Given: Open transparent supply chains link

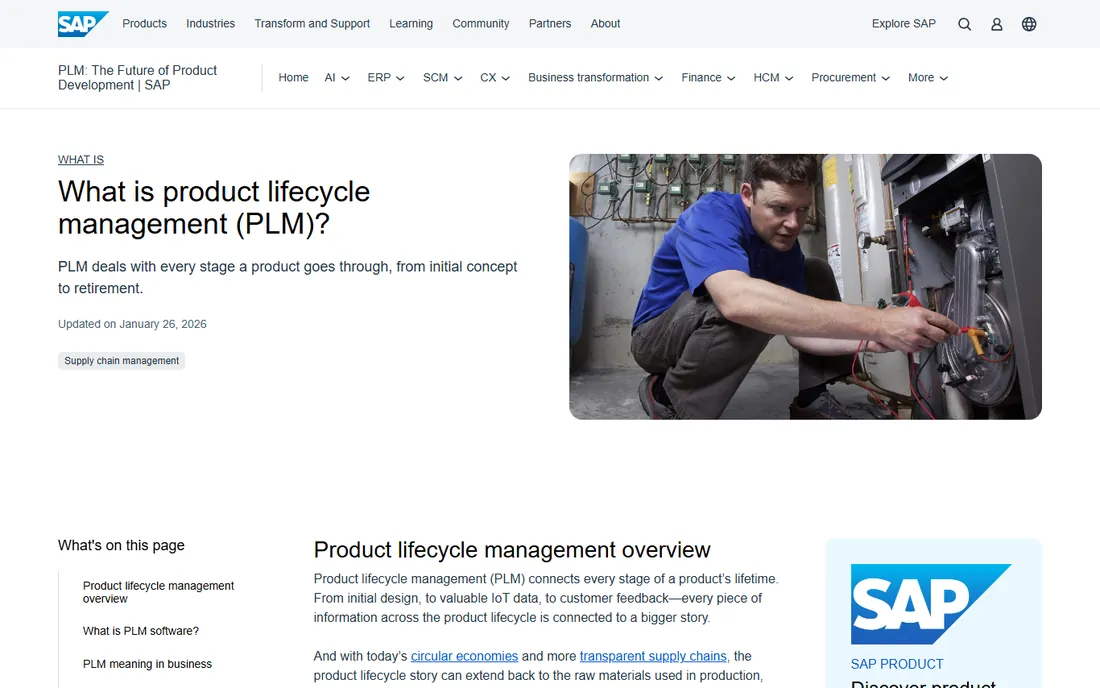Looking at the screenshot, I should [x=653, y=656].
